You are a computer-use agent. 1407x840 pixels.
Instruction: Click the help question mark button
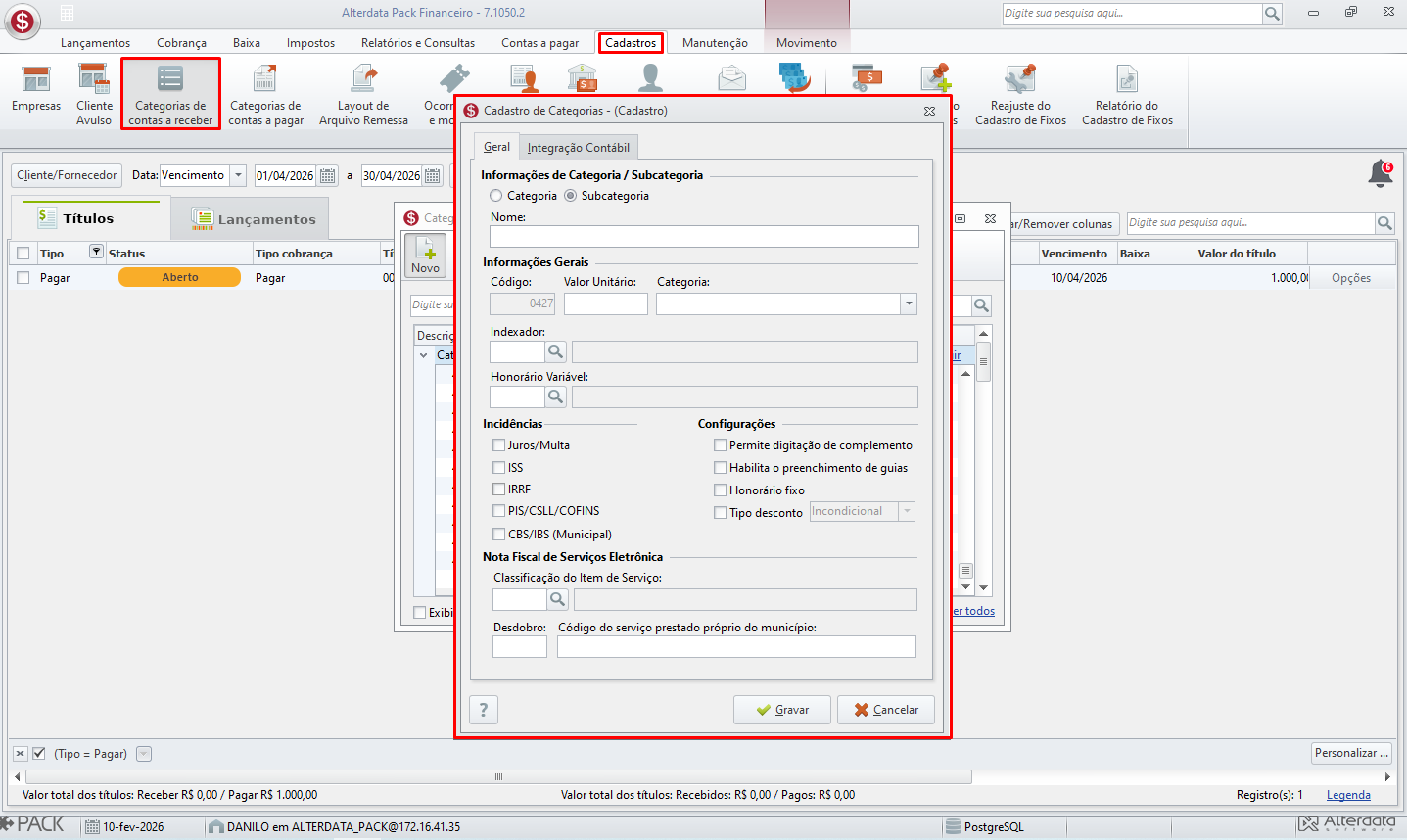pos(484,710)
